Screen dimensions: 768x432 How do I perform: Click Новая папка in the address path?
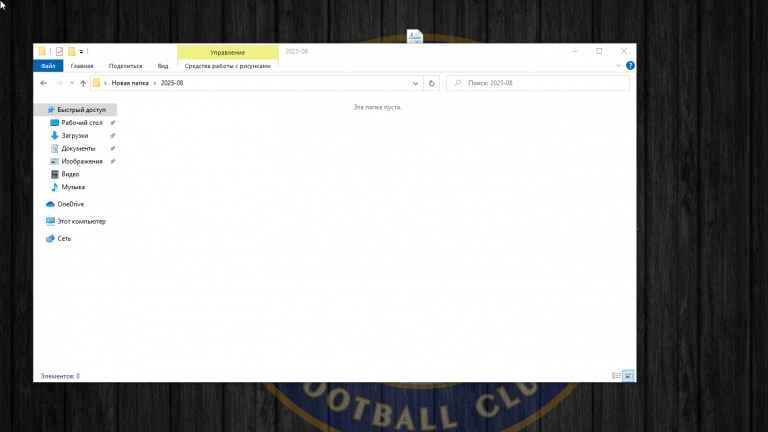[x=130, y=83]
